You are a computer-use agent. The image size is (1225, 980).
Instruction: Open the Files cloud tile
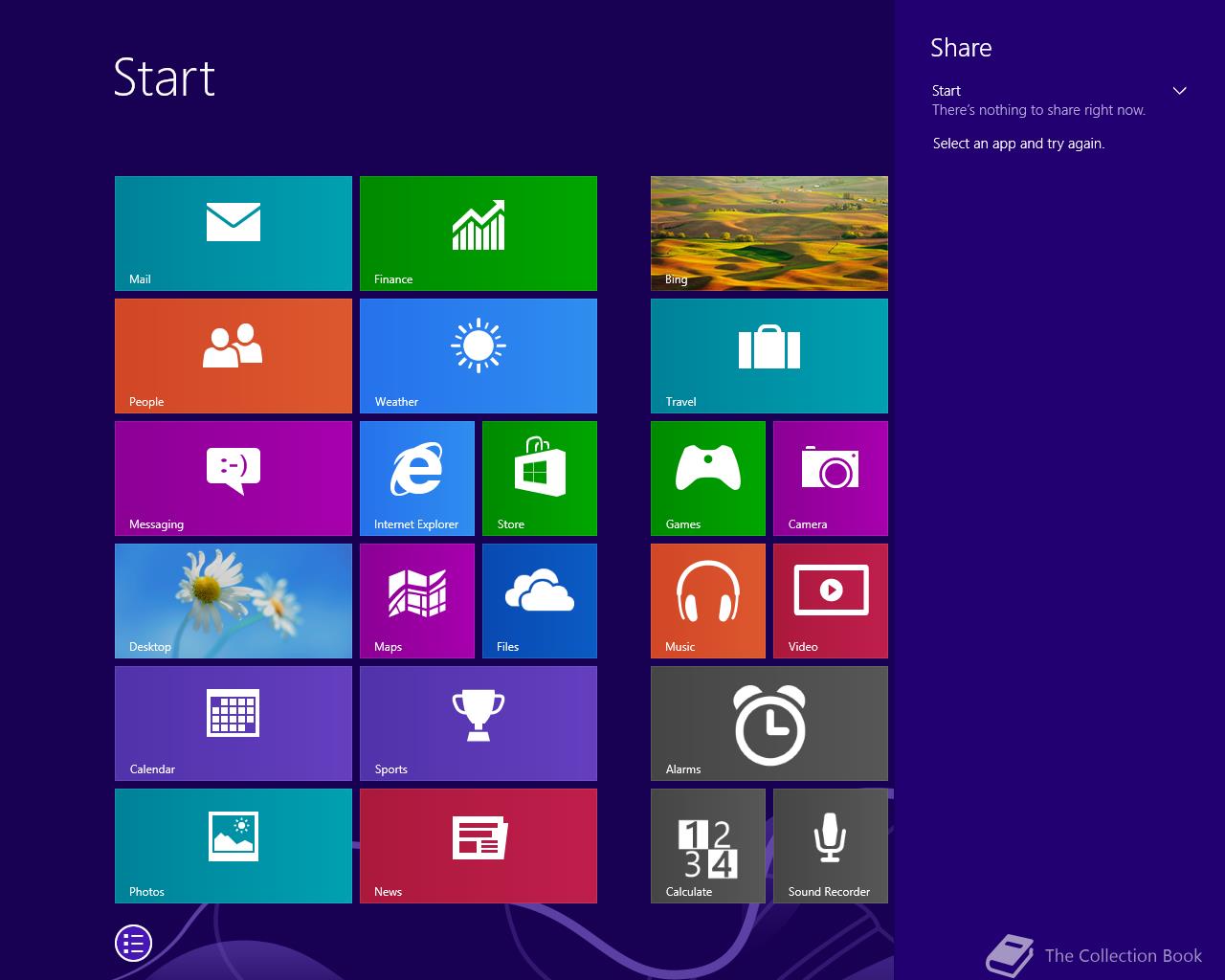[x=540, y=601]
